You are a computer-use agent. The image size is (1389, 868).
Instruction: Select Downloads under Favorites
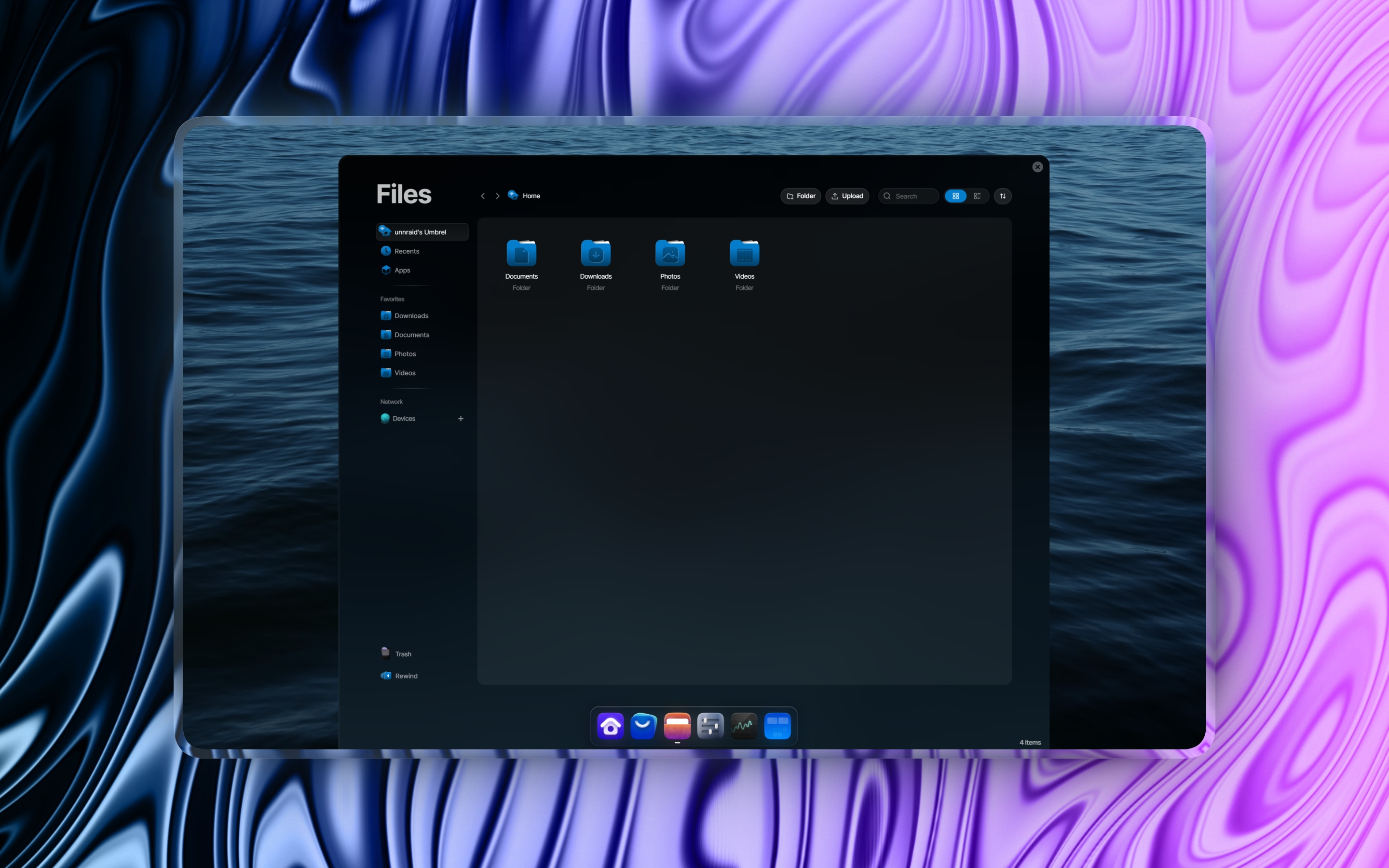tap(411, 315)
